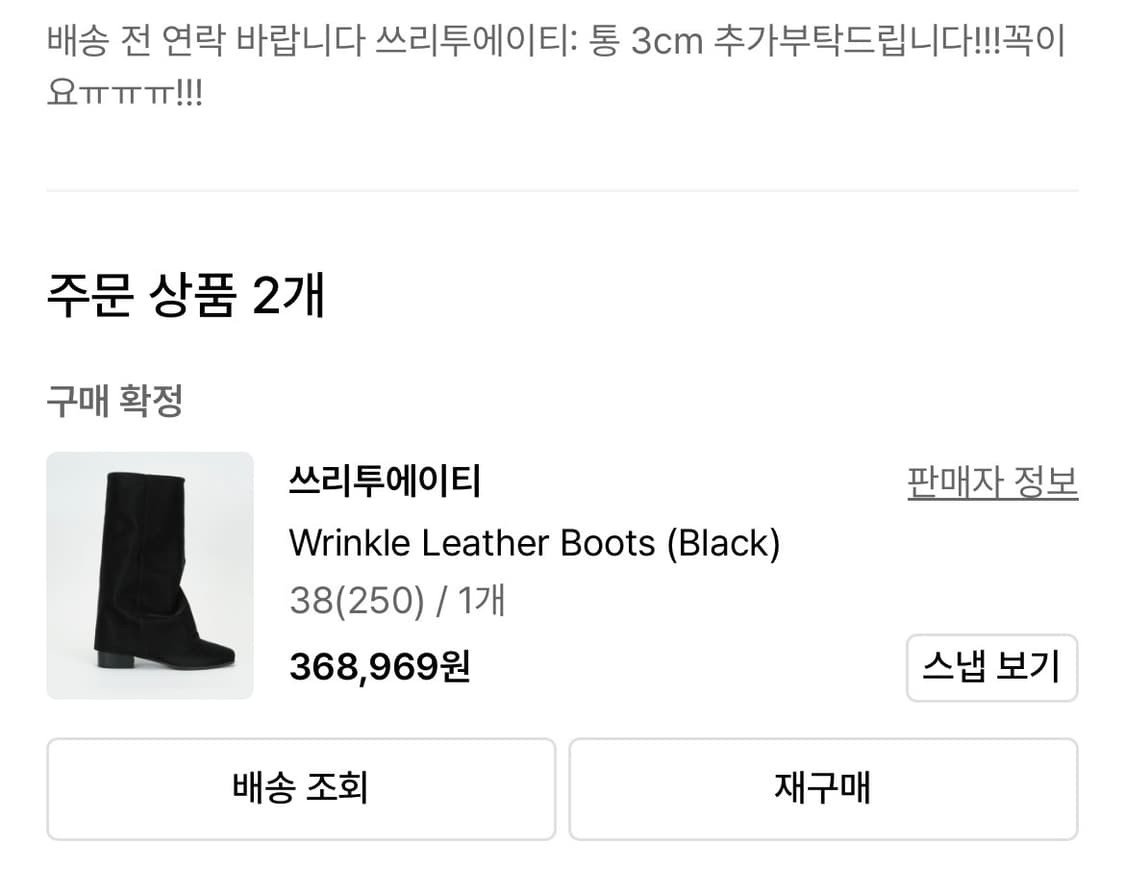This screenshot has width=1125, height=888.
Task: Click the size option text 38(250) / 1개
Action: pos(395,601)
